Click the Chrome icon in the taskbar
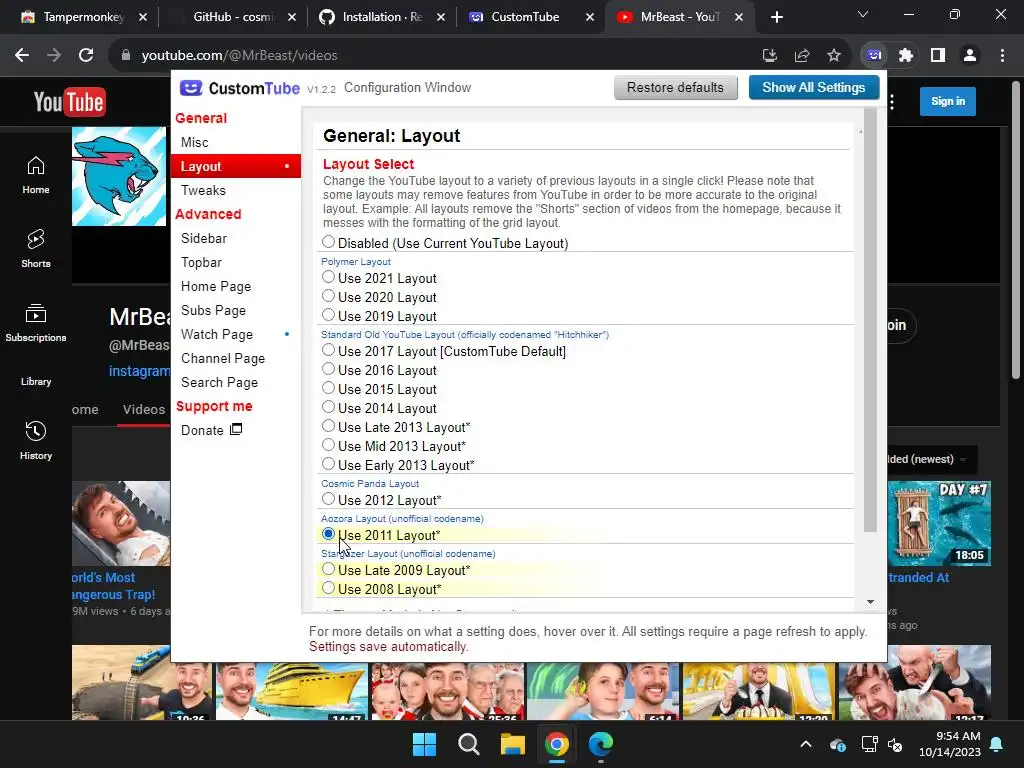This screenshot has width=1024, height=768. [x=556, y=744]
